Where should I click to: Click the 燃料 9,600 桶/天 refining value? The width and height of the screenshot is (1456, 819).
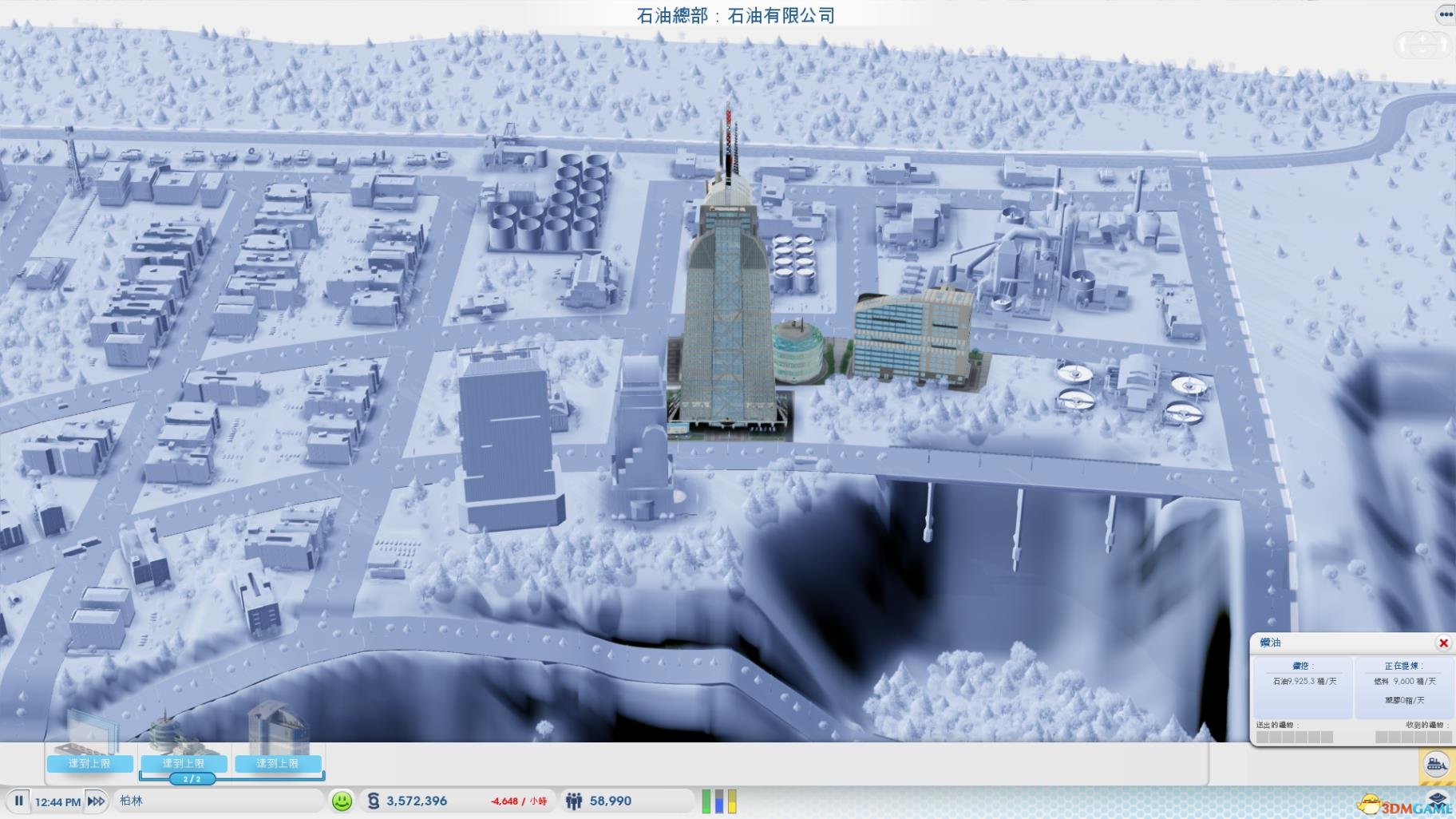pos(1405,681)
